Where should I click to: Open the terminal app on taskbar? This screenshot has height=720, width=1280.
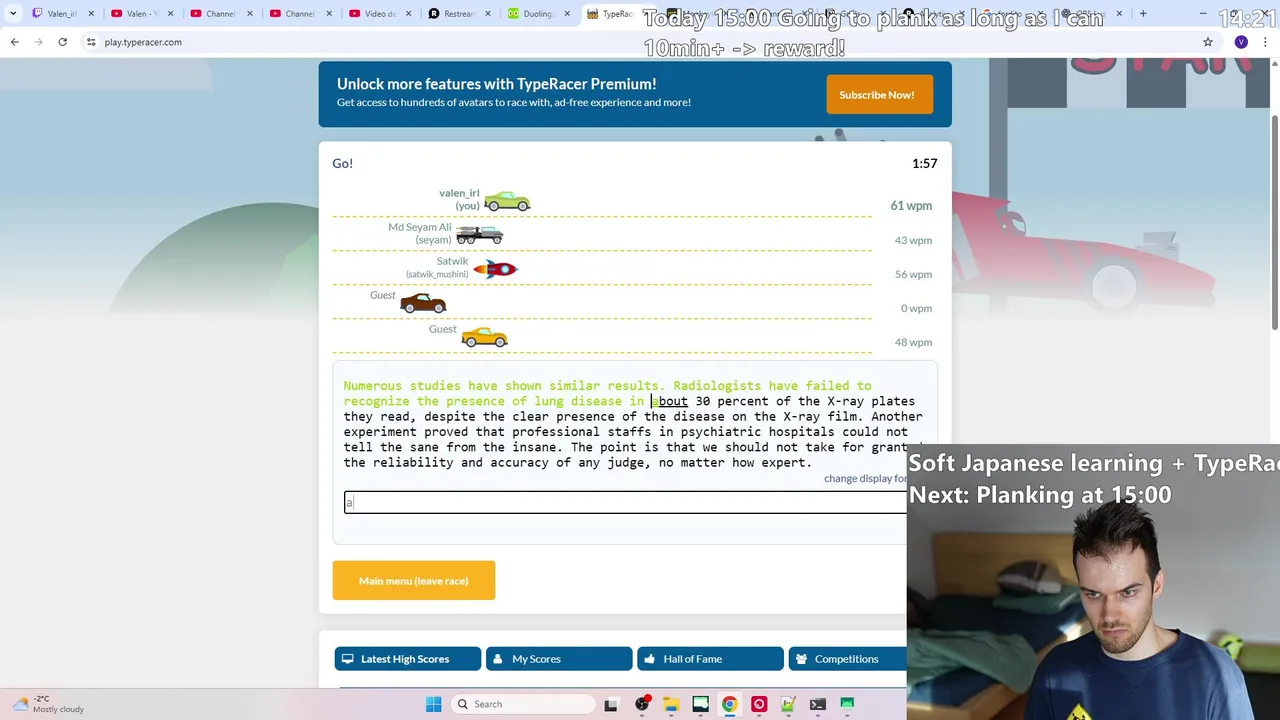tap(818, 704)
